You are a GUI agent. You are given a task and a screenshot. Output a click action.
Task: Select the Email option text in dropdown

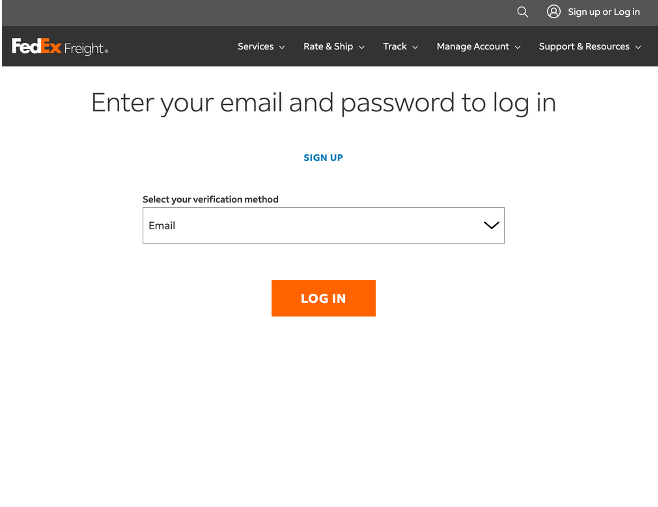(162, 226)
